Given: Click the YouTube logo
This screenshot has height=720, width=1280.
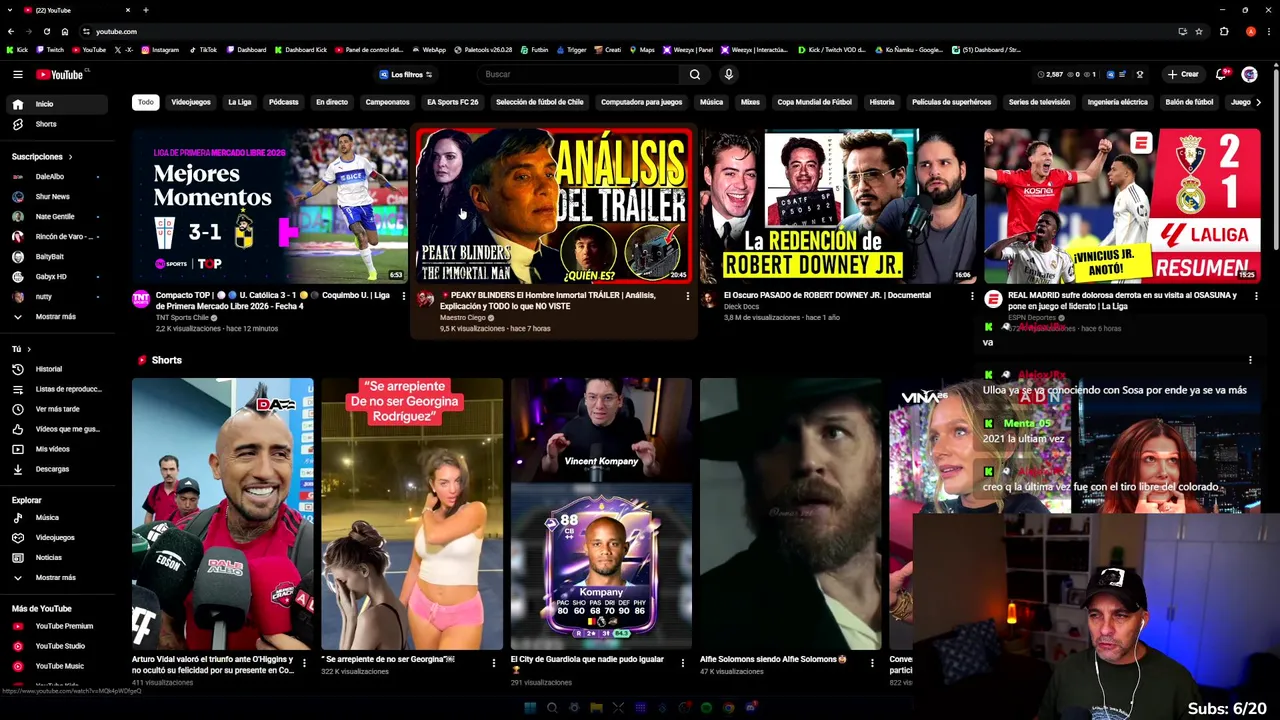Looking at the screenshot, I should click(x=62, y=74).
